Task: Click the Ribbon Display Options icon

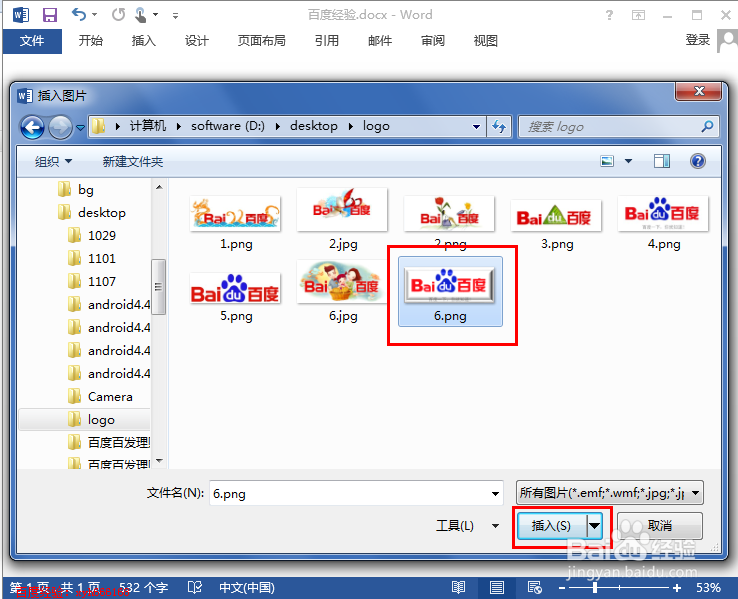Action: 638,15
